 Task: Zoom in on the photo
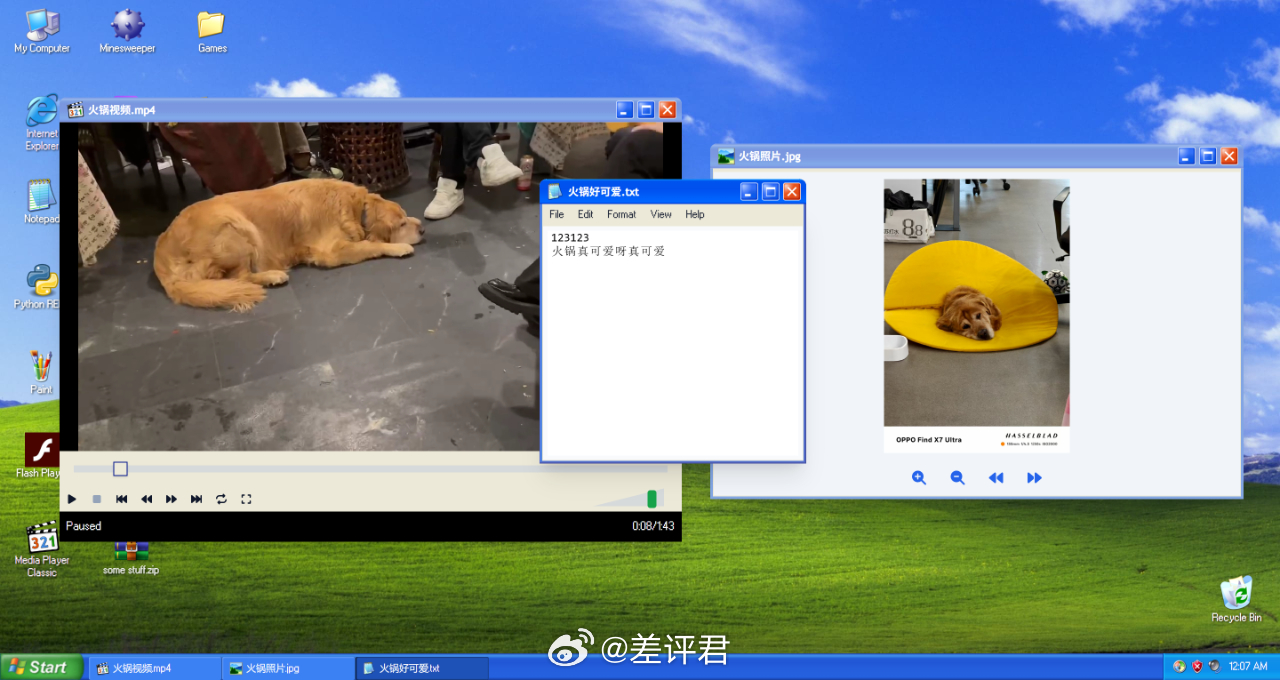(919, 478)
